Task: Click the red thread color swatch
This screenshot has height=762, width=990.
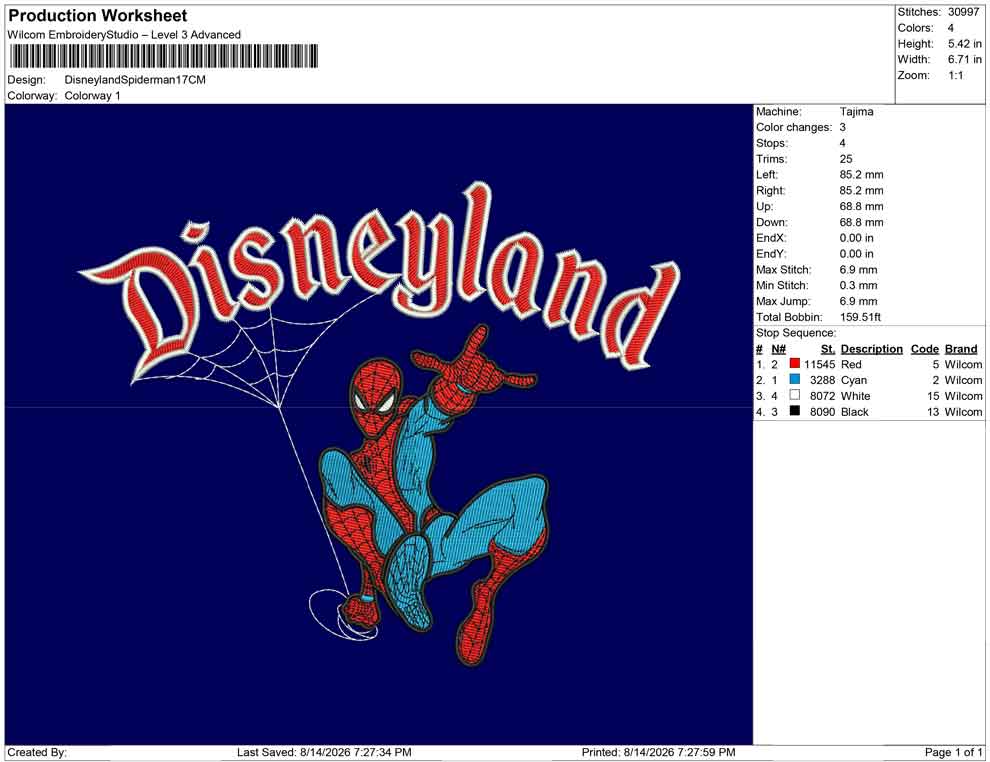Action: (x=795, y=364)
